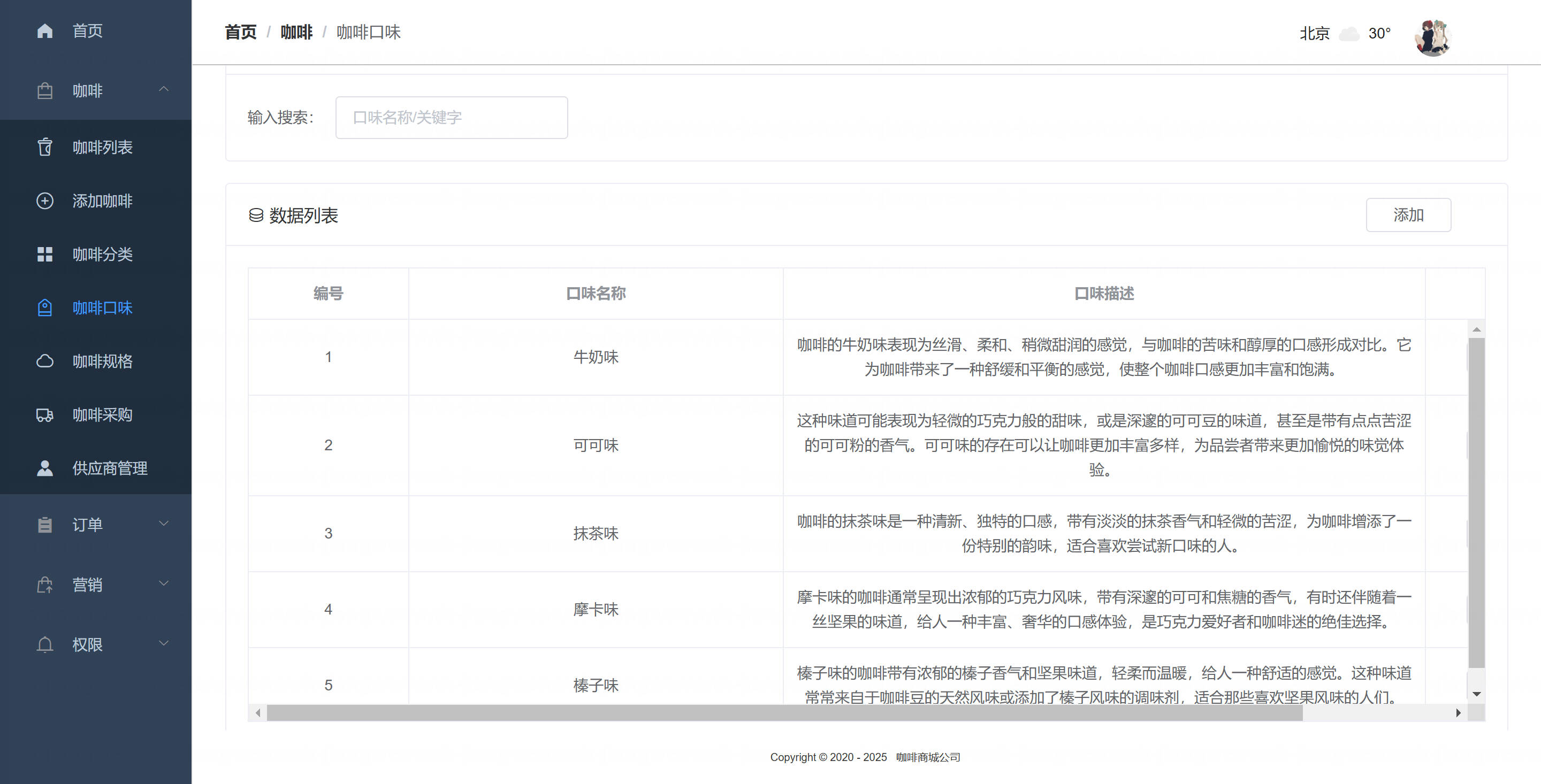The image size is (1541, 784).
Task: Click row number 2 in 编号 column
Action: point(329,445)
